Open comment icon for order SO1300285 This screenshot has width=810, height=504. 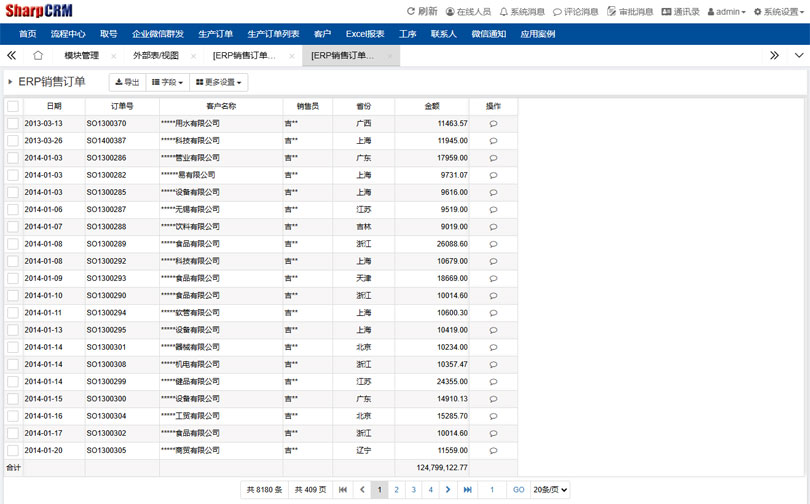[x=493, y=192]
